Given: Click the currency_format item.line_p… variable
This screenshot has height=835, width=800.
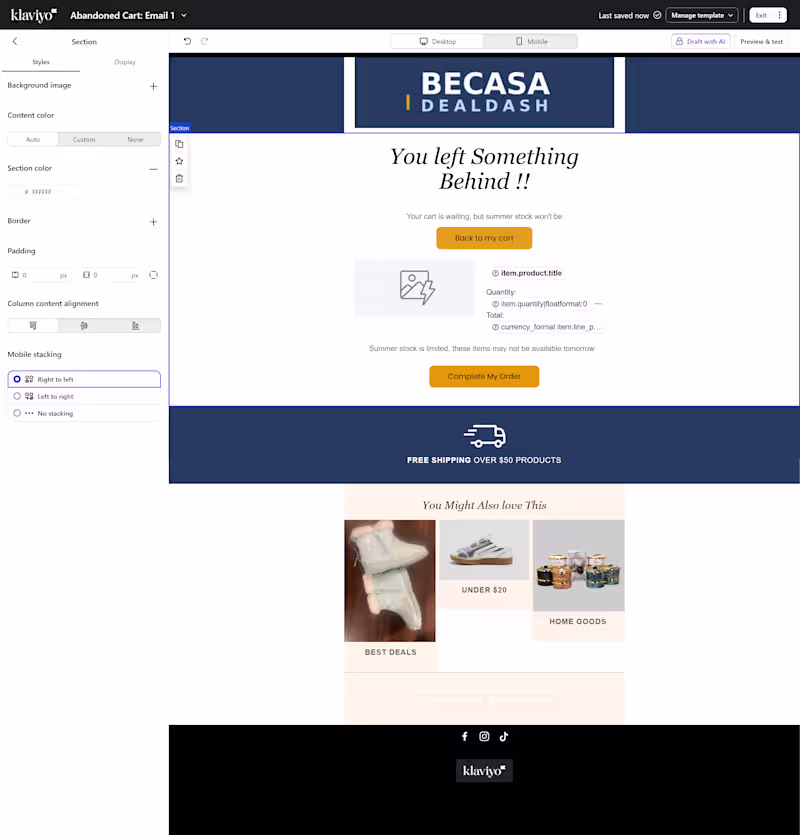Looking at the screenshot, I should 546,327.
